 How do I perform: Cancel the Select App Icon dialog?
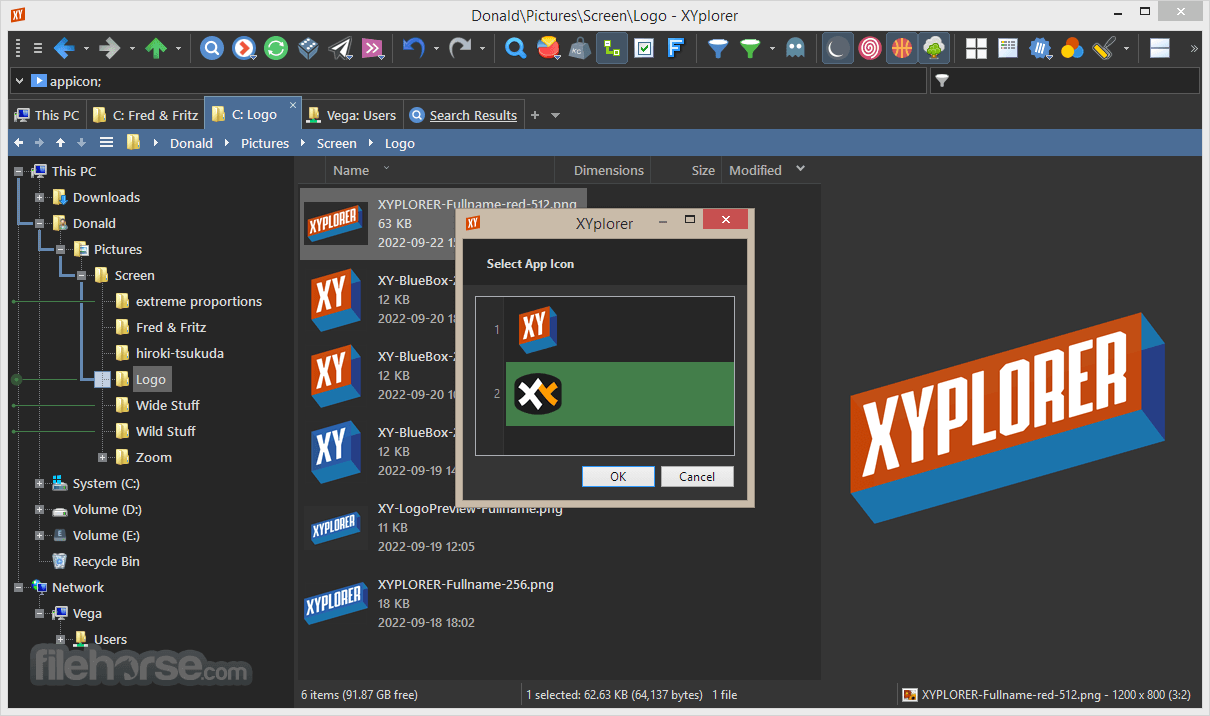pos(697,476)
